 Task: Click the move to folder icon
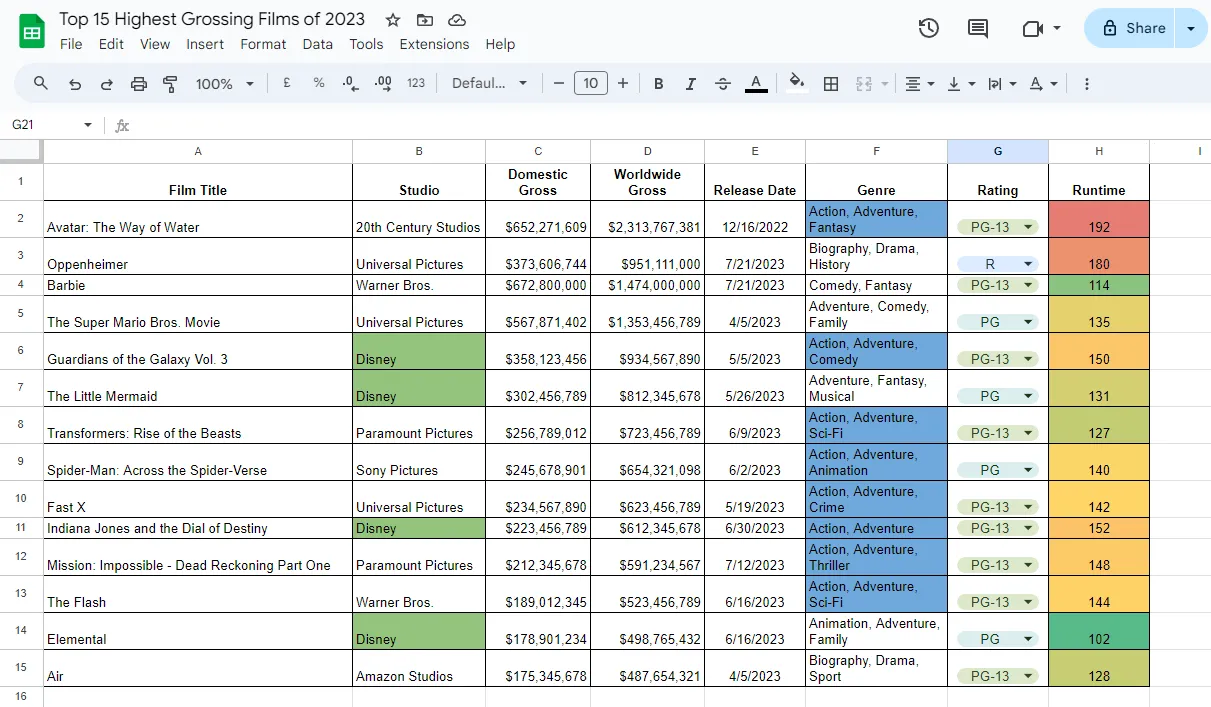(x=425, y=20)
